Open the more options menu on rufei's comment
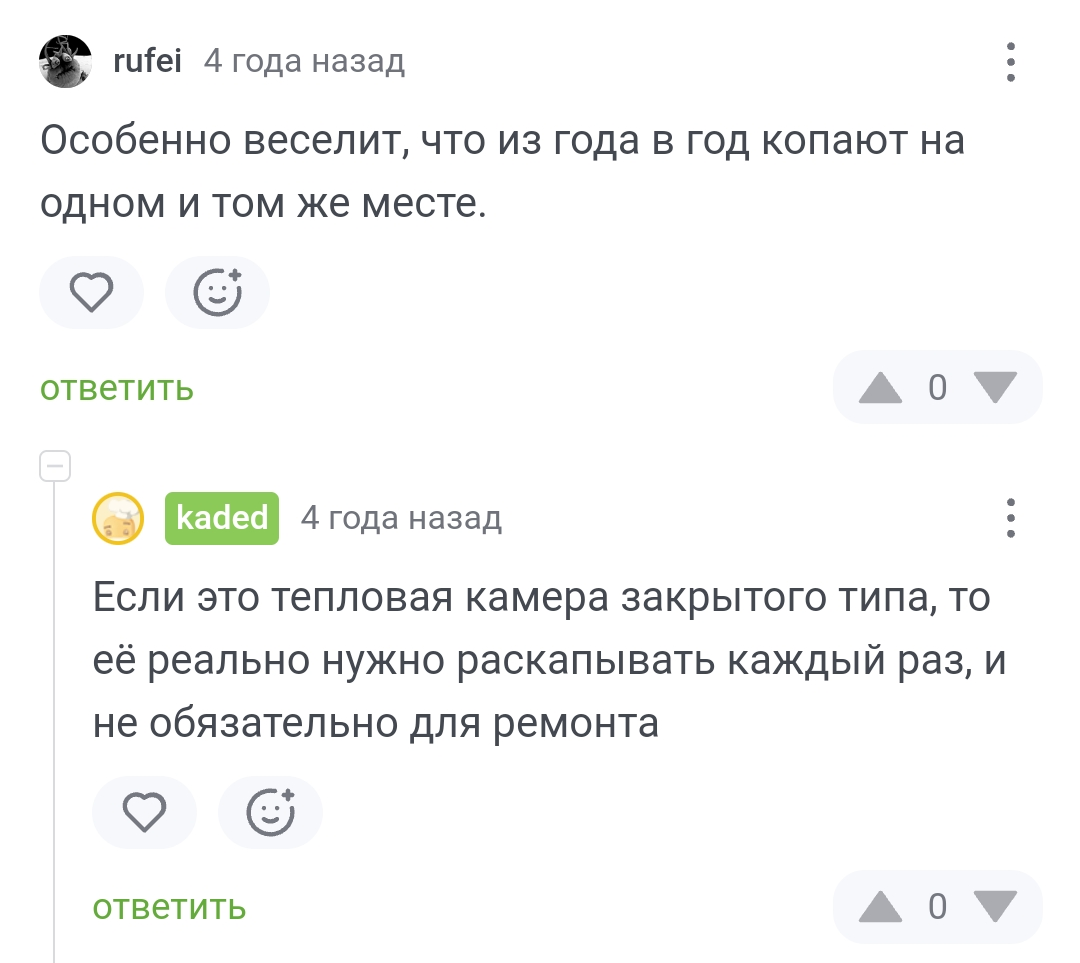This screenshot has width=1080, height=963. click(x=1010, y=62)
